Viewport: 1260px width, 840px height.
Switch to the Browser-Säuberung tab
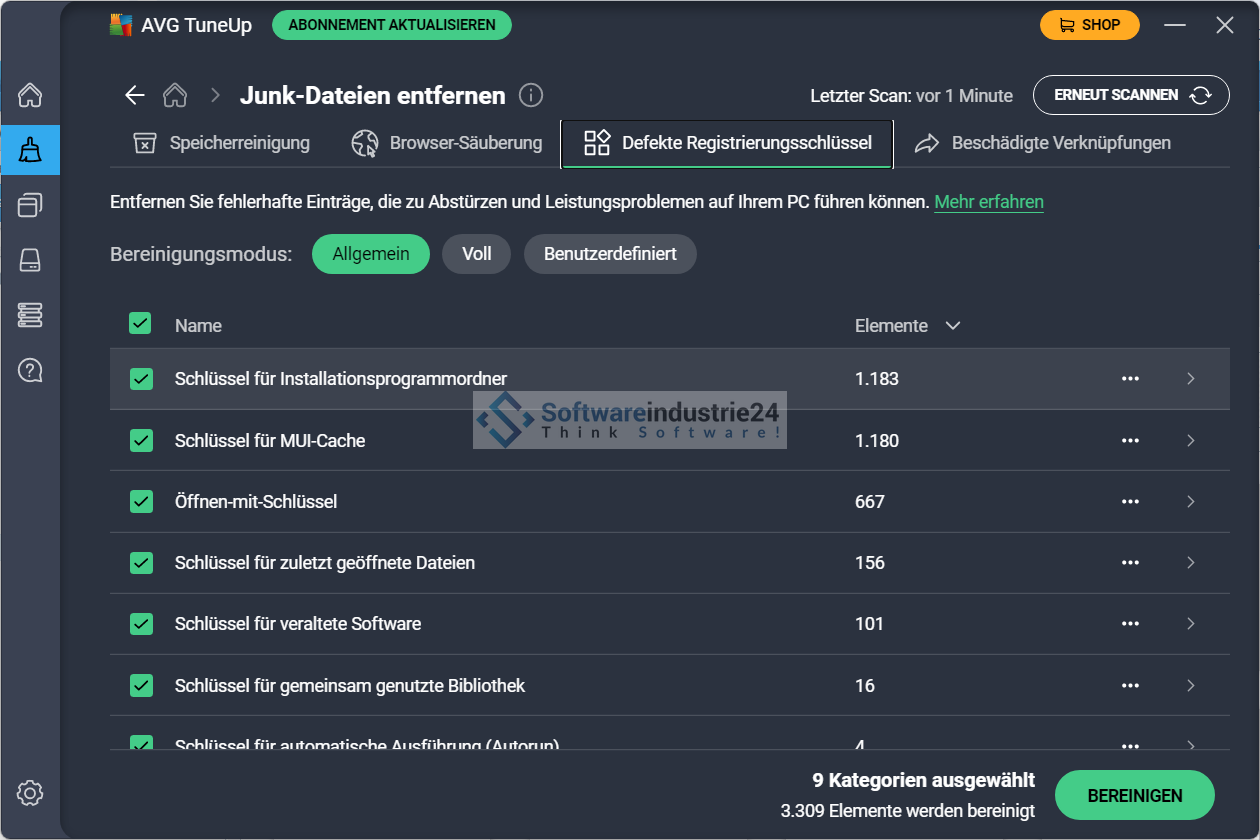pos(447,143)
